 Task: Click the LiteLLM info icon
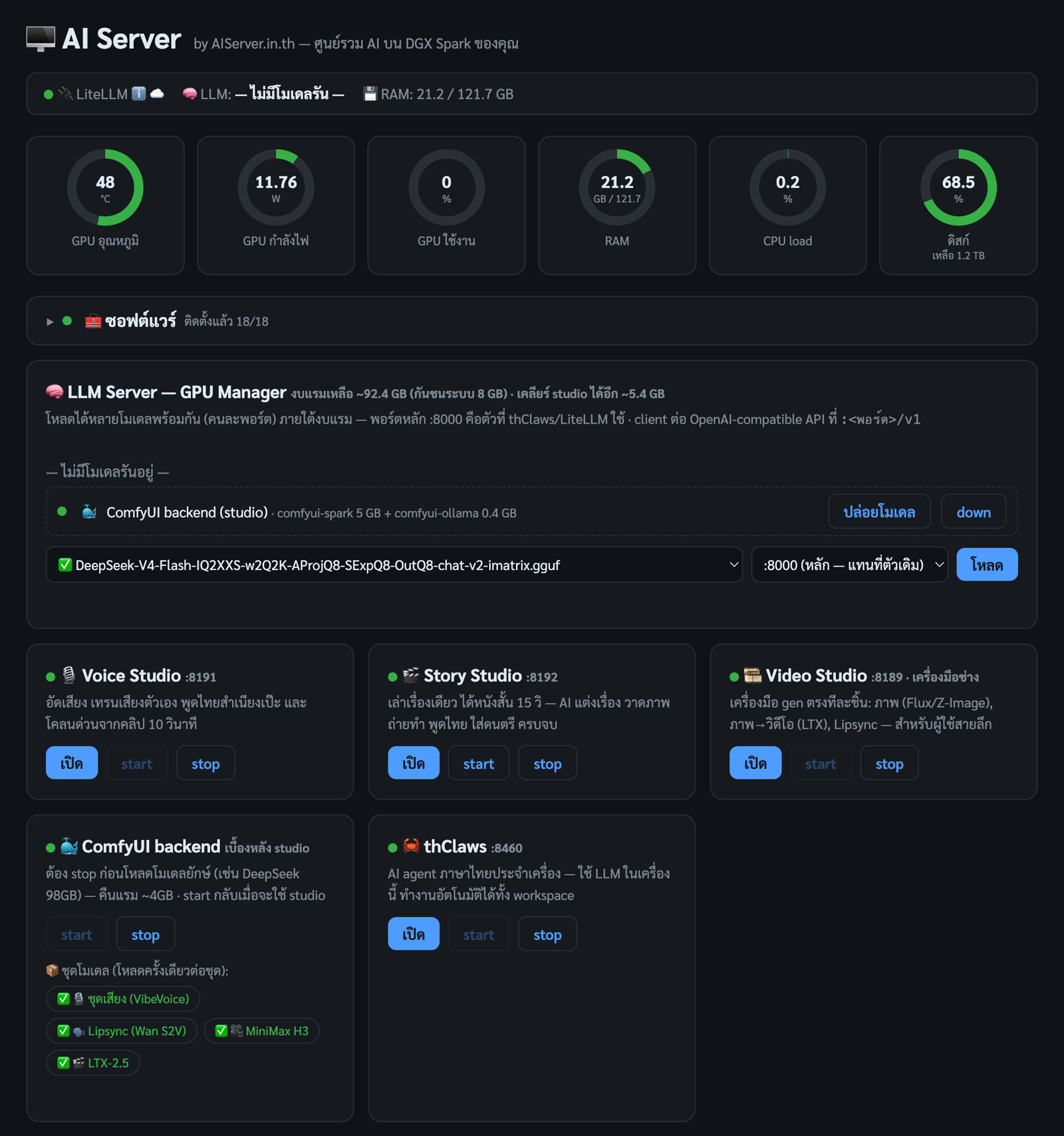pos(138,94)
